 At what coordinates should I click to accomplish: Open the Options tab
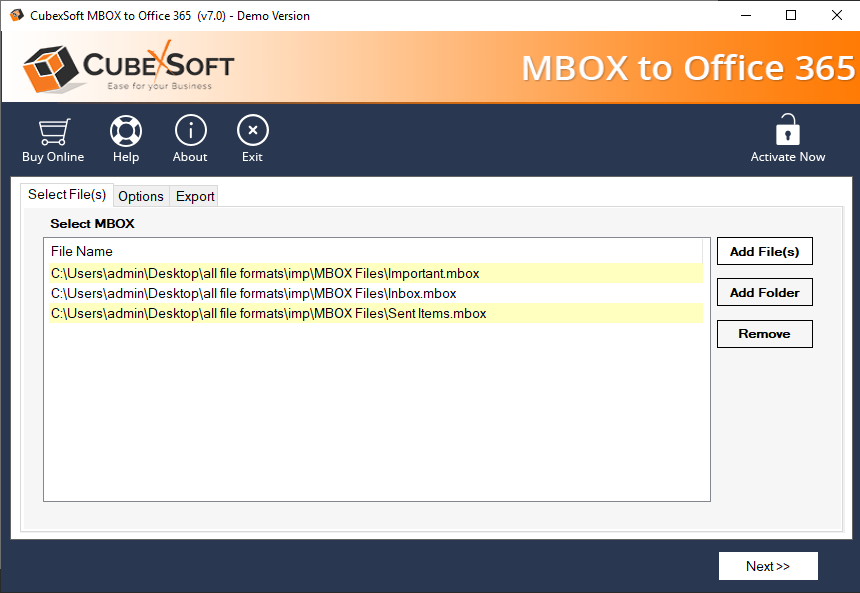click(x=141, y=196)
